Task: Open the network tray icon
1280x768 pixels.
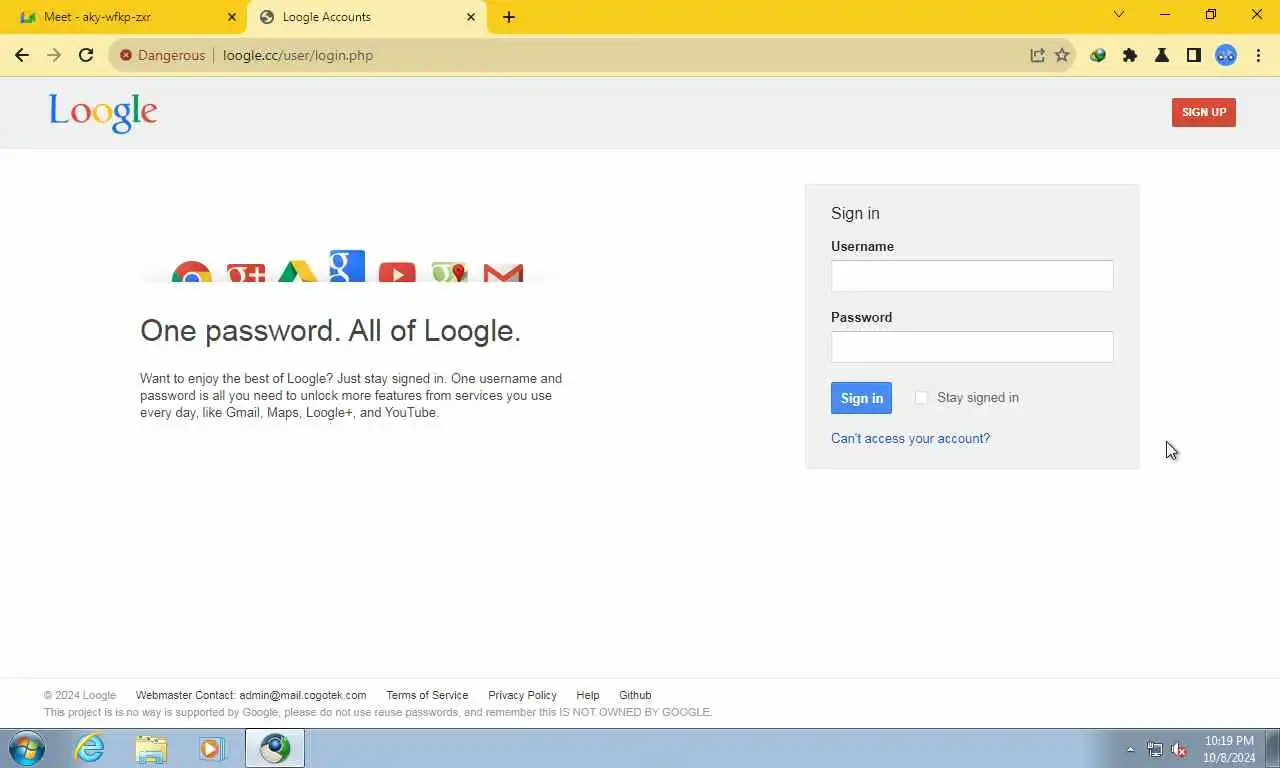Action: click(1155, 749)
